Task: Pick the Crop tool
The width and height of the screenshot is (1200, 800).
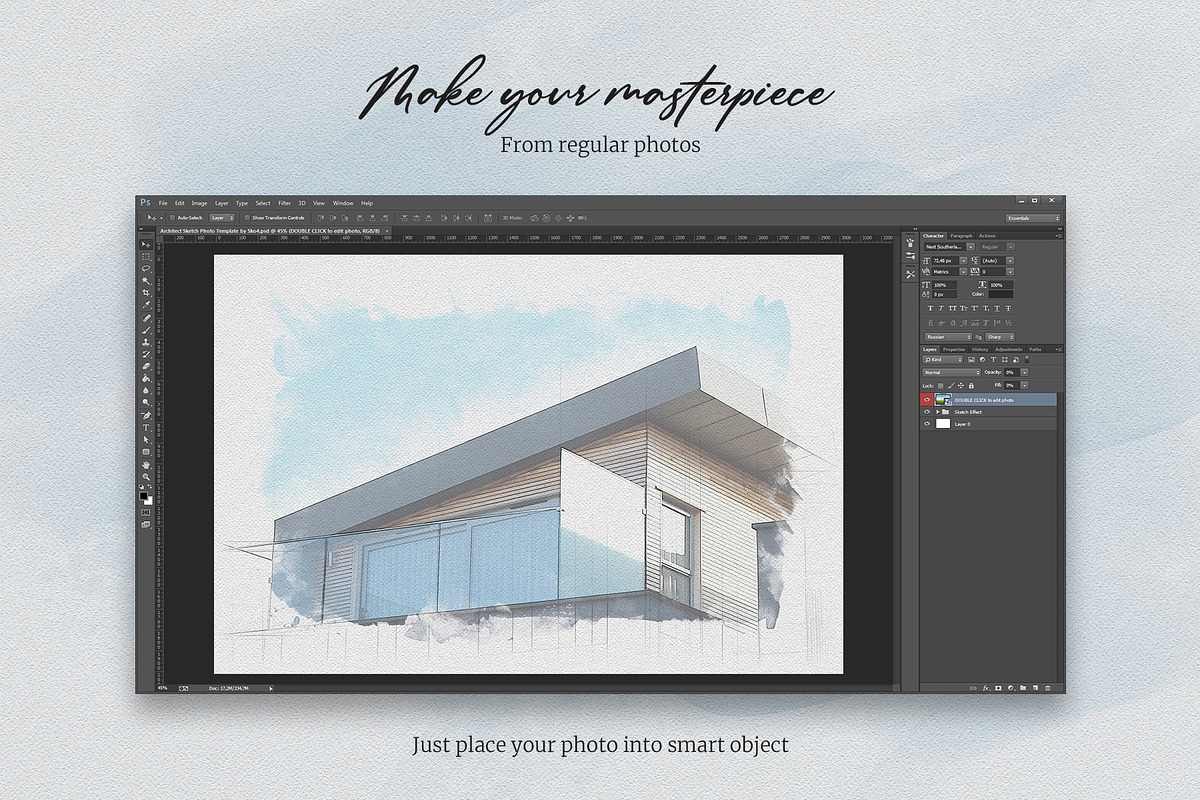Action: (146, 291)
